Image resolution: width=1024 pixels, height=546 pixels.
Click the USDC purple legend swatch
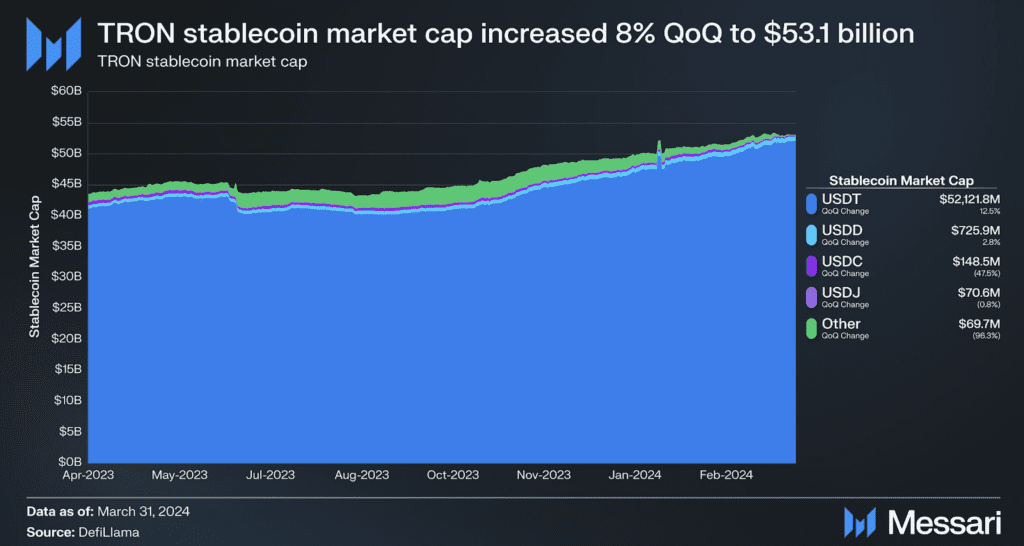(x=811, y=264)
